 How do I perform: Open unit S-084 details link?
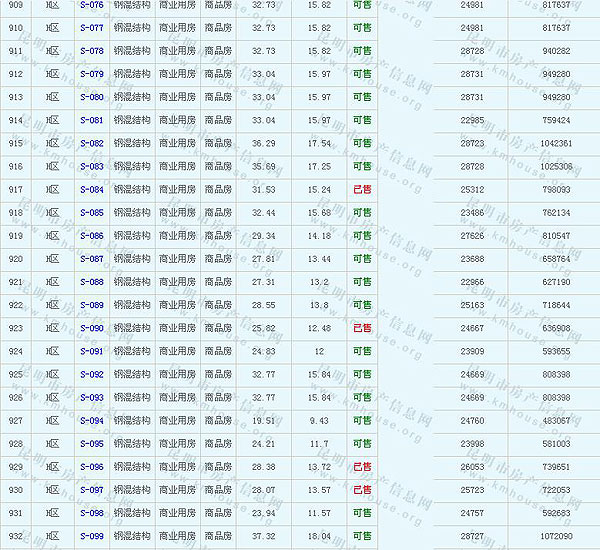(91, 189)
